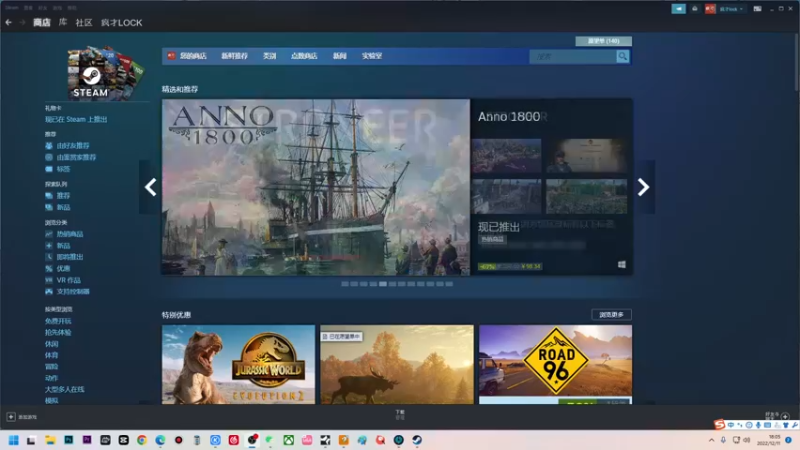The width and height of the screenshot is (800, 450).
Task: Click the page vertical scrollbar
Action: (x=796, y=64)
